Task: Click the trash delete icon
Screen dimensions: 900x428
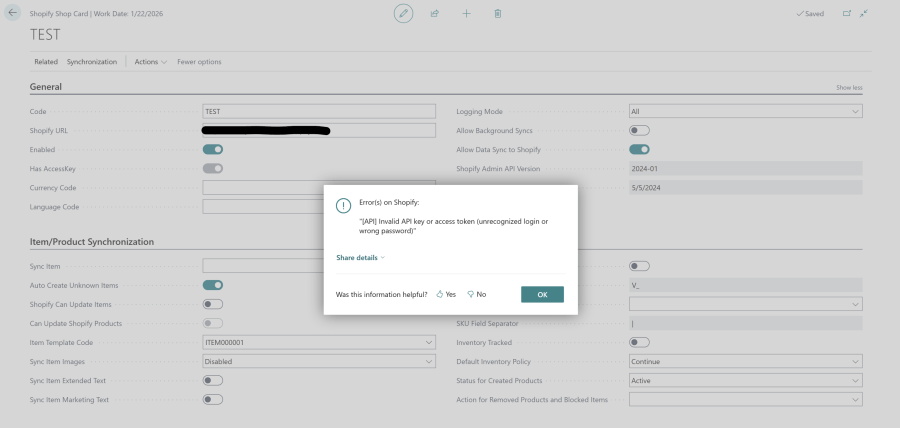Action: (x=497, y=13)
